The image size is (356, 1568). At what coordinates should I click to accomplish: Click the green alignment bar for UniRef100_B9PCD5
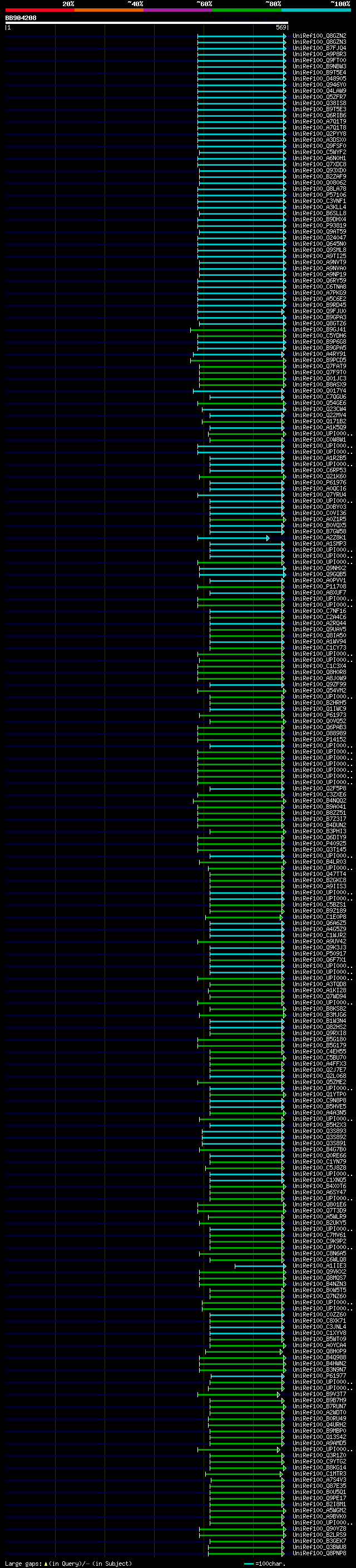click(x=238, y=360)
